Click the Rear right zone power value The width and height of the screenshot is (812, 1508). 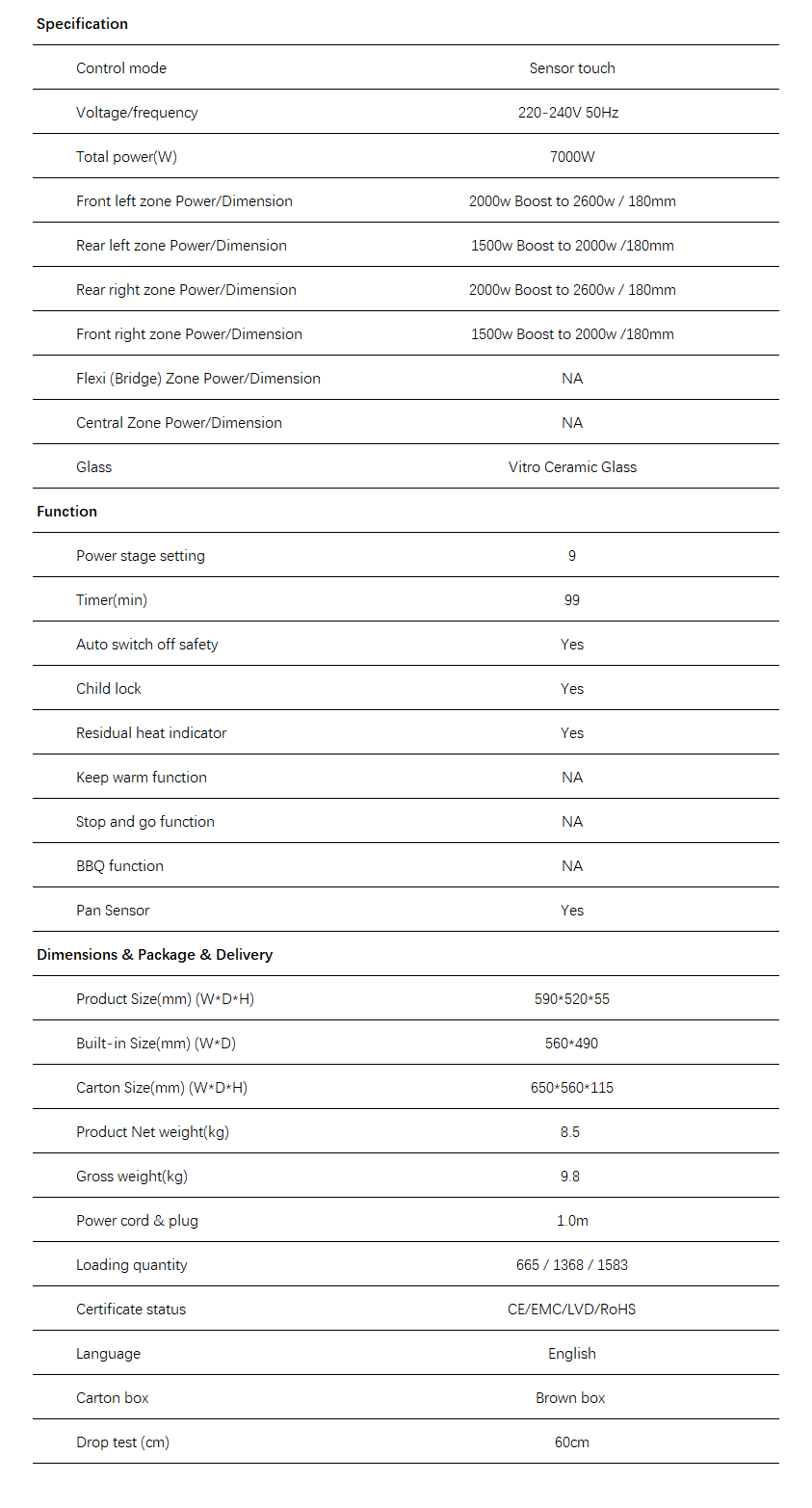coord(572,290)
